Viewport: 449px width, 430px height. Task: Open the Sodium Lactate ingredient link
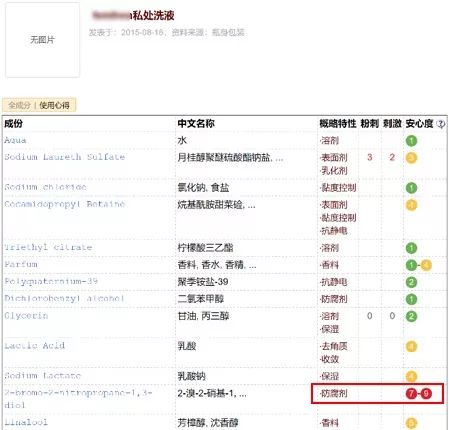point(43,376)
